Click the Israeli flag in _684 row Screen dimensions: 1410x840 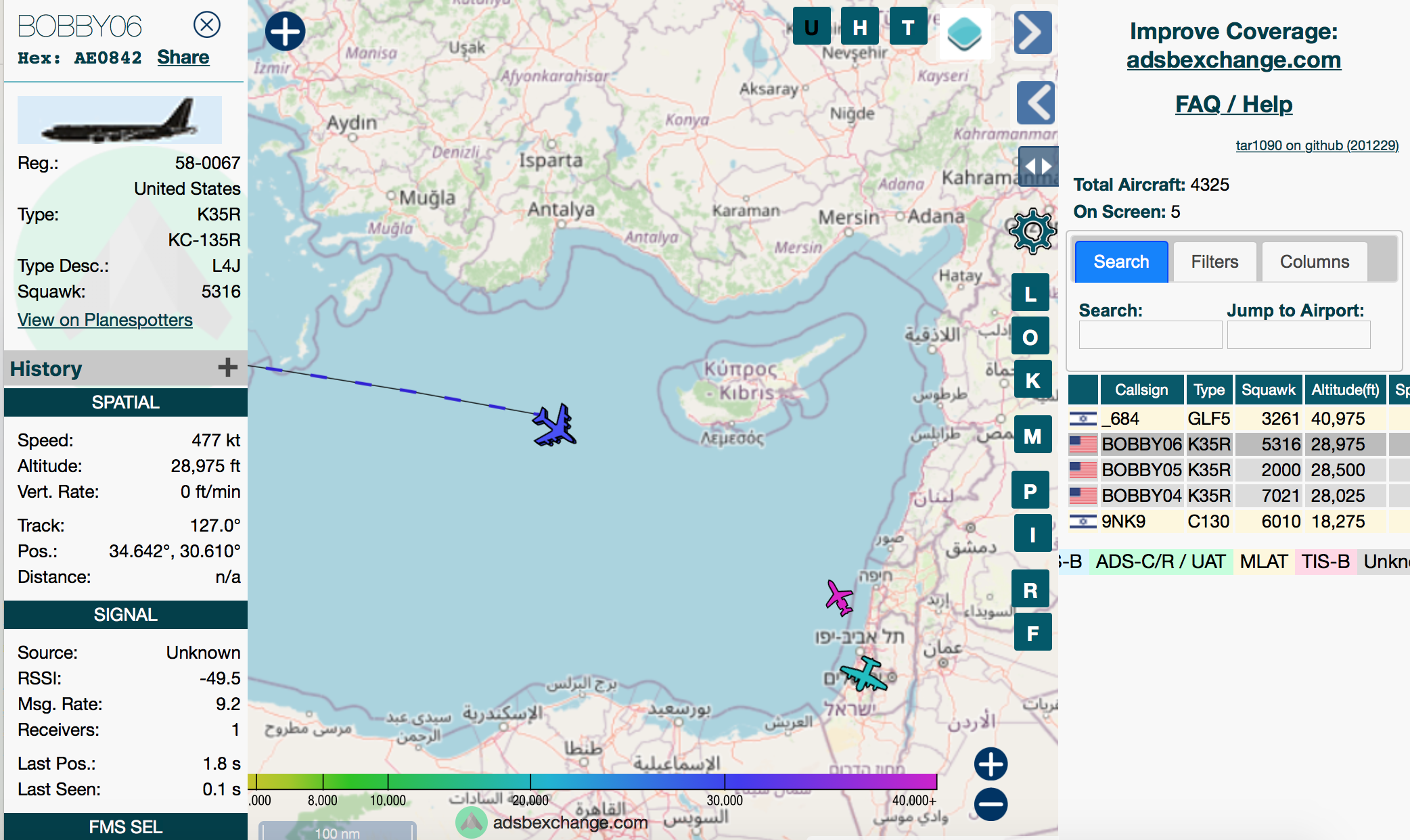1083,419
